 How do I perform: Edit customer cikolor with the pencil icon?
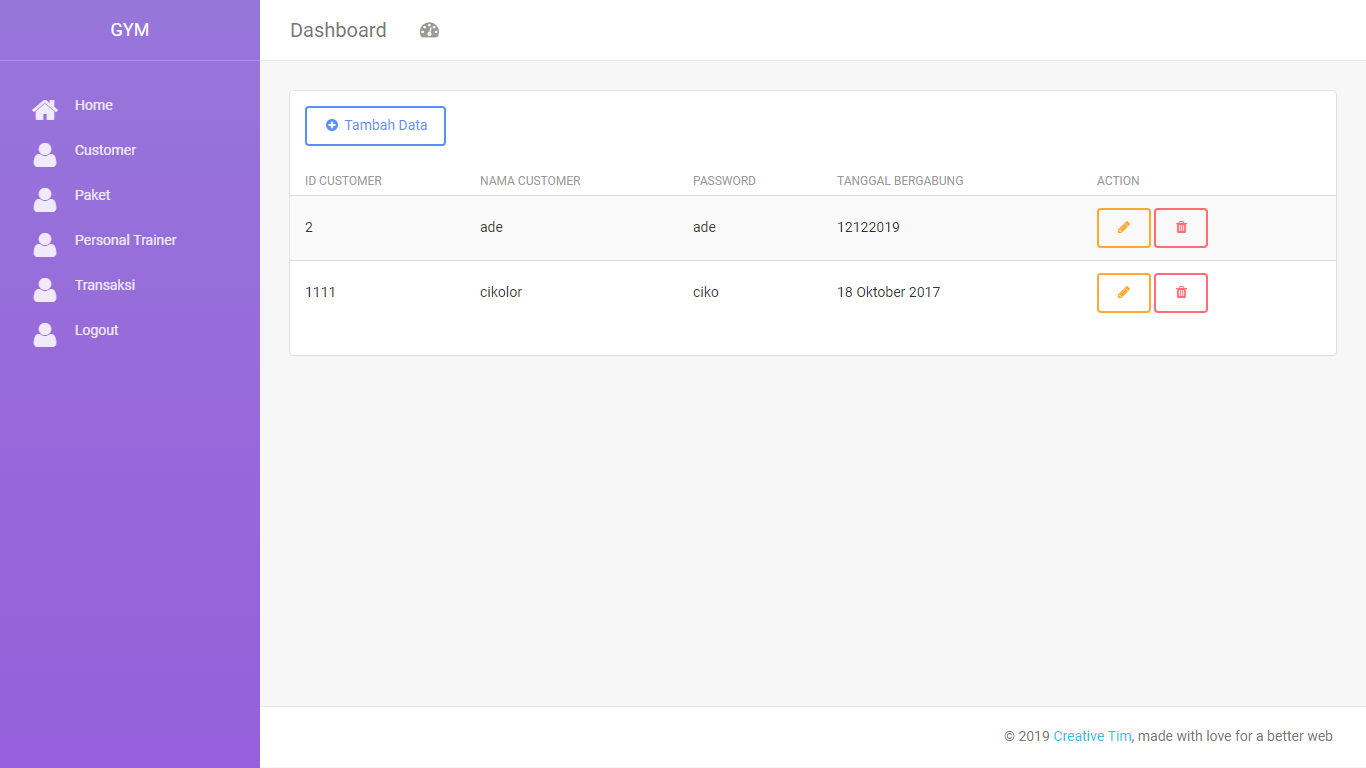click(1123, 293)
